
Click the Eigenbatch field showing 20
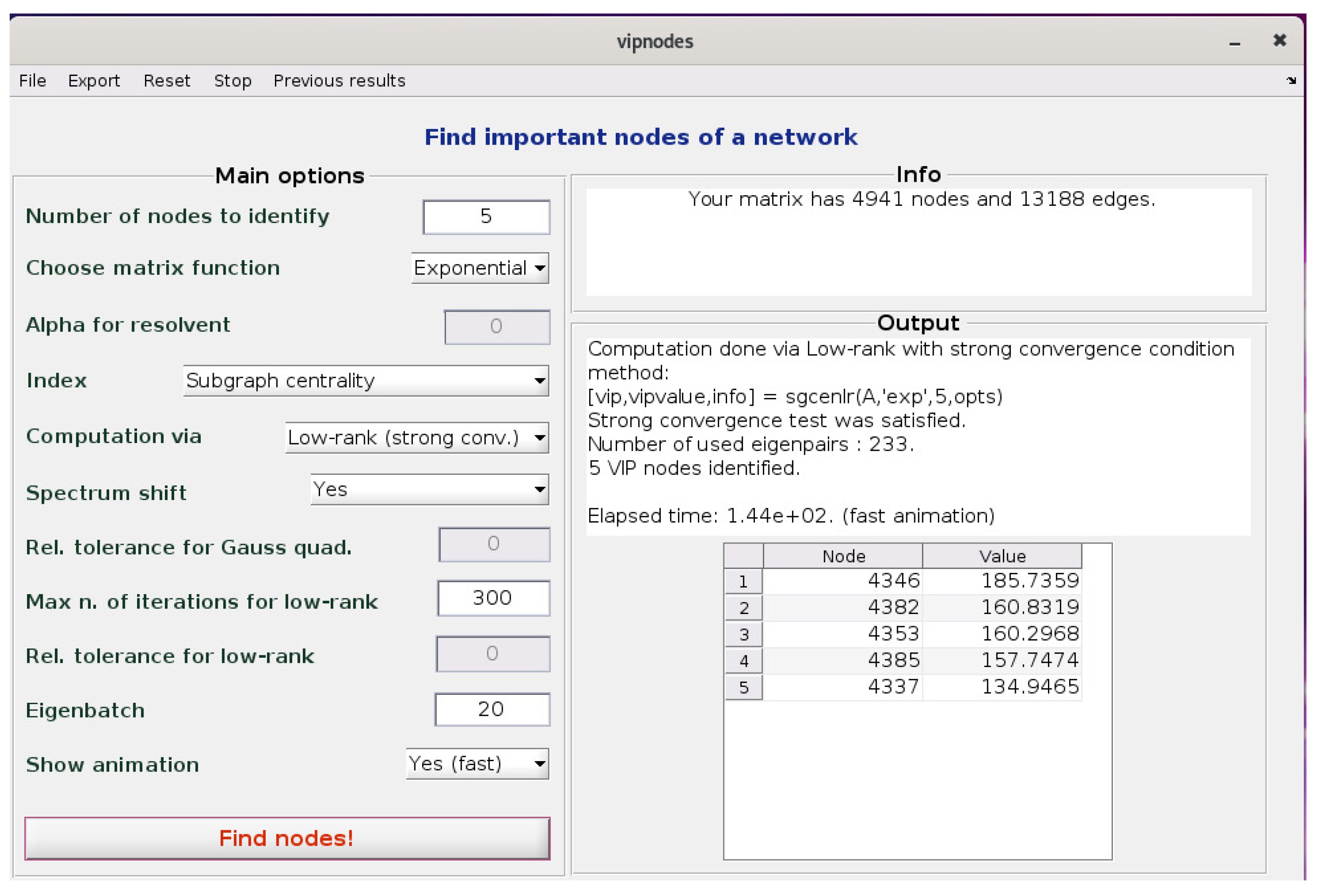point(492,709)
